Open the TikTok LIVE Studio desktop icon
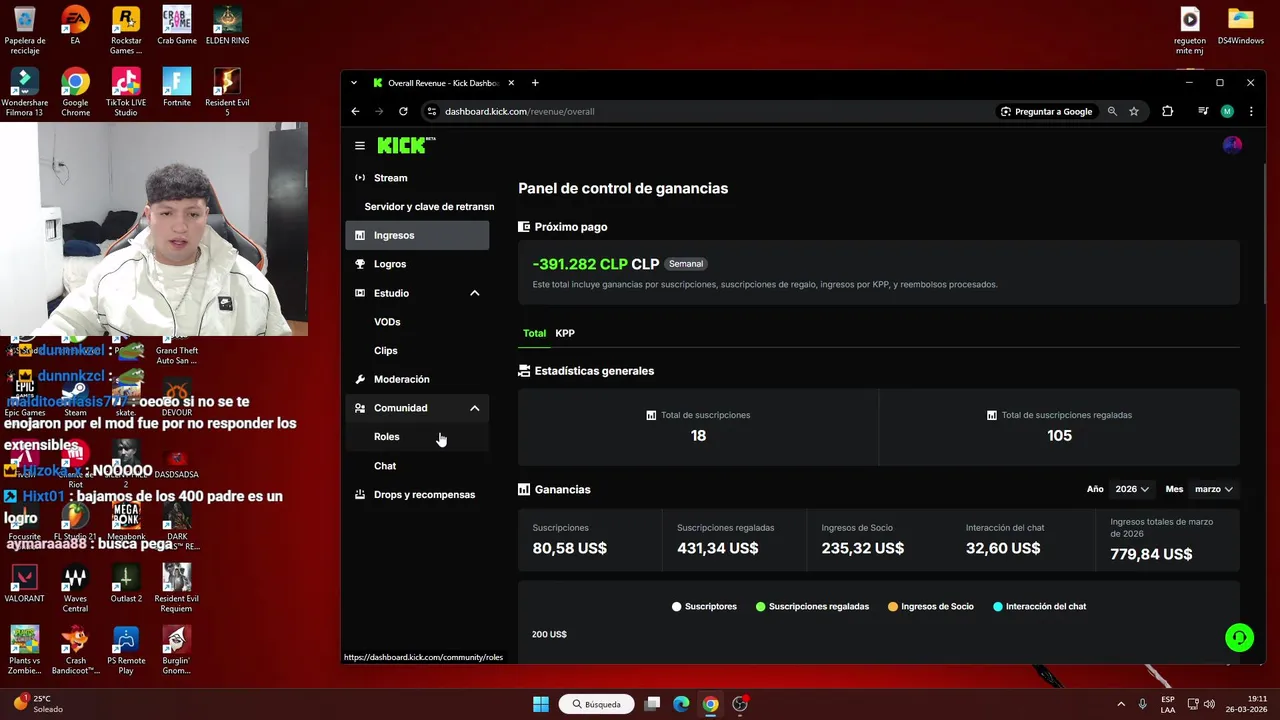This screenshot has width=1280, height=720. point(126,92)
